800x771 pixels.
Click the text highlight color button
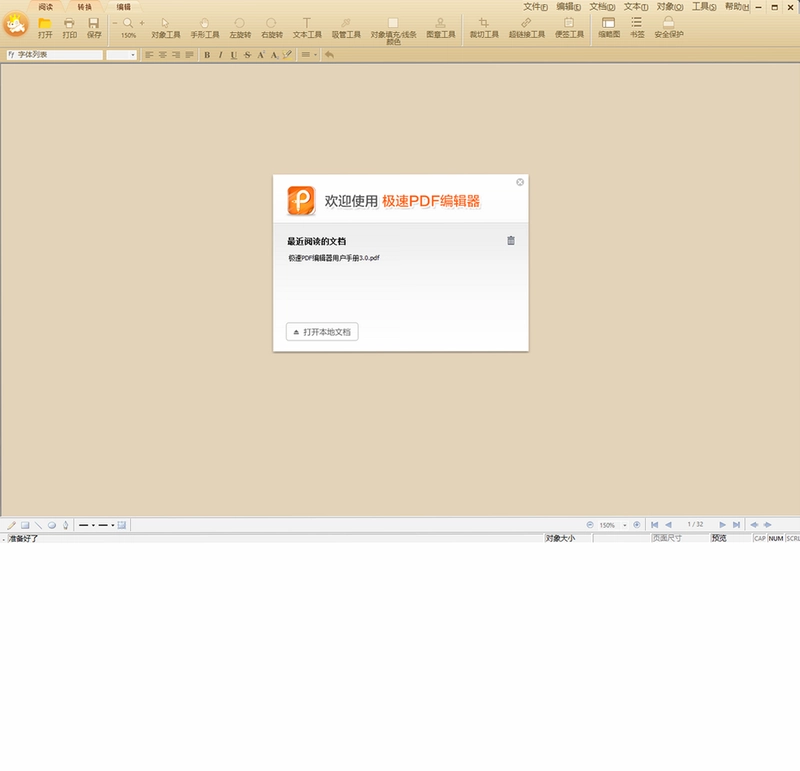click(287, 55)
